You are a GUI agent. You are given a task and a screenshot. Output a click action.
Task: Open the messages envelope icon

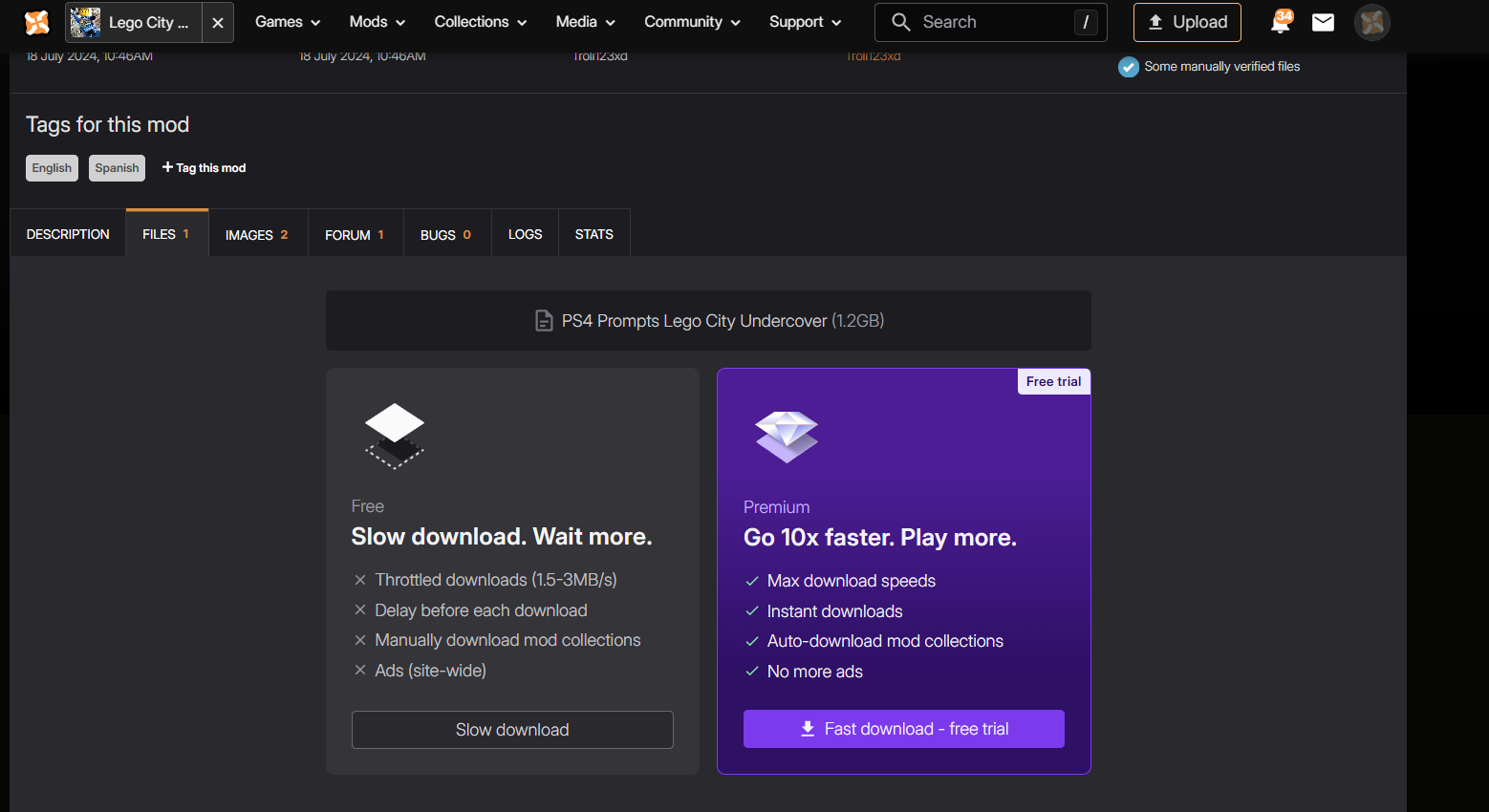tap(1323, 22)
